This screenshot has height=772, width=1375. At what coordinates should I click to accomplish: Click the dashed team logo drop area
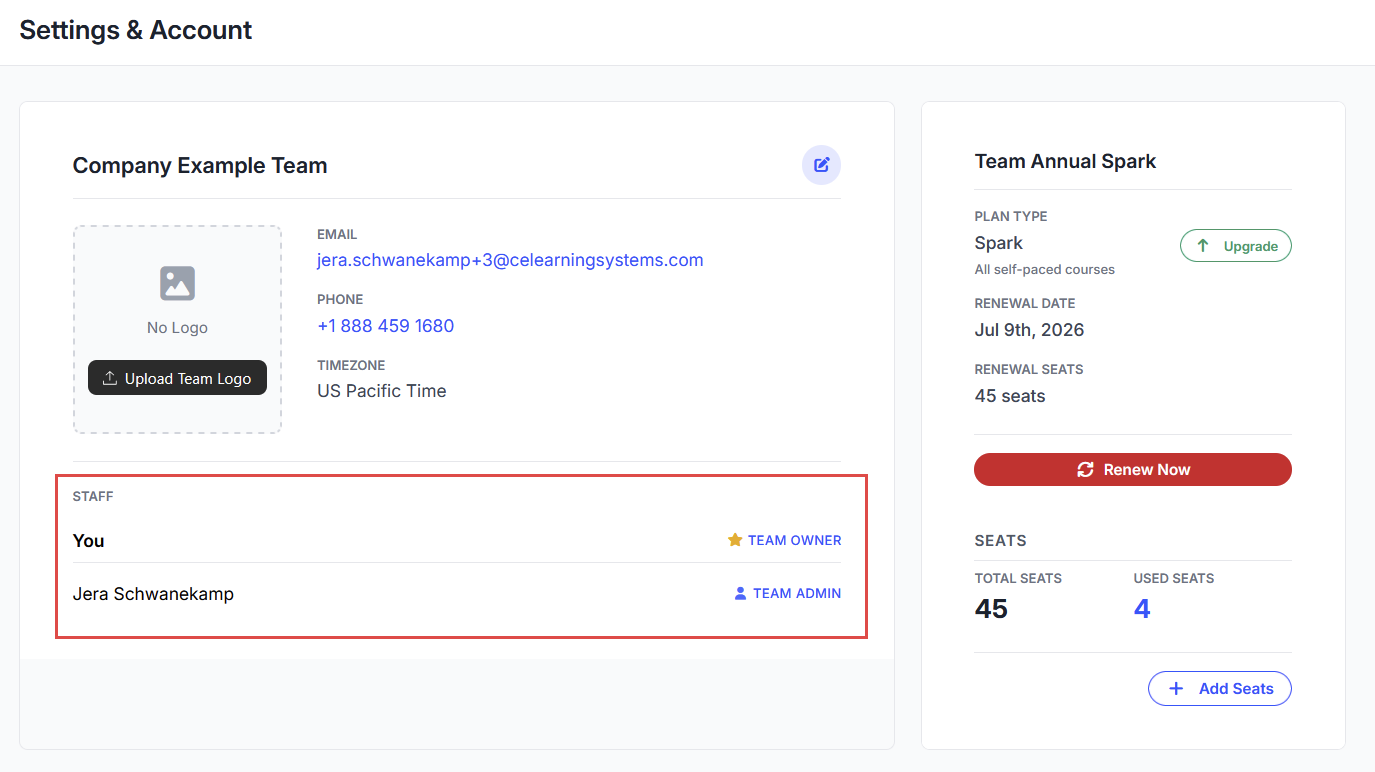coord(177,329)
